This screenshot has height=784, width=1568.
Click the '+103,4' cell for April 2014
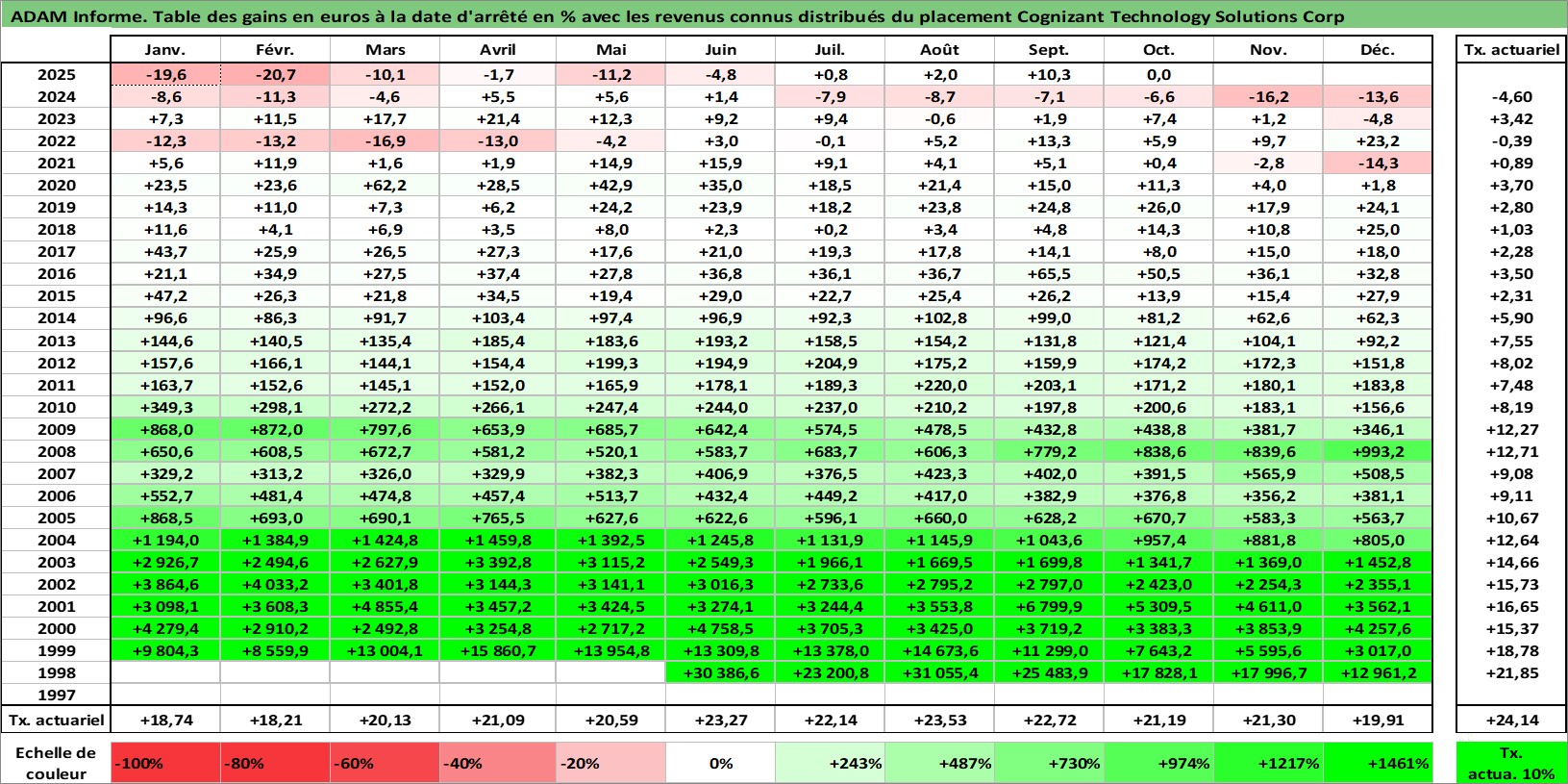click(497, 317)
